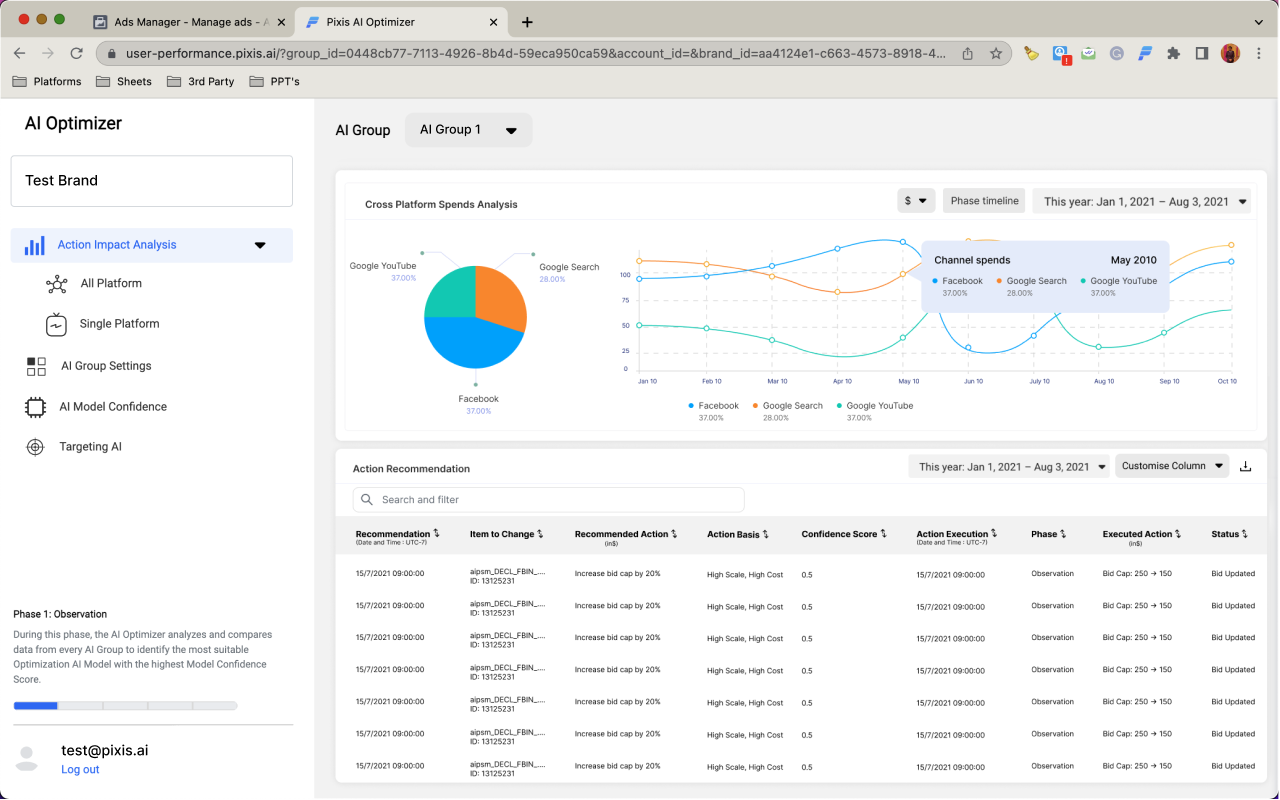Sort by Action Basis column

tap(766, 535)
